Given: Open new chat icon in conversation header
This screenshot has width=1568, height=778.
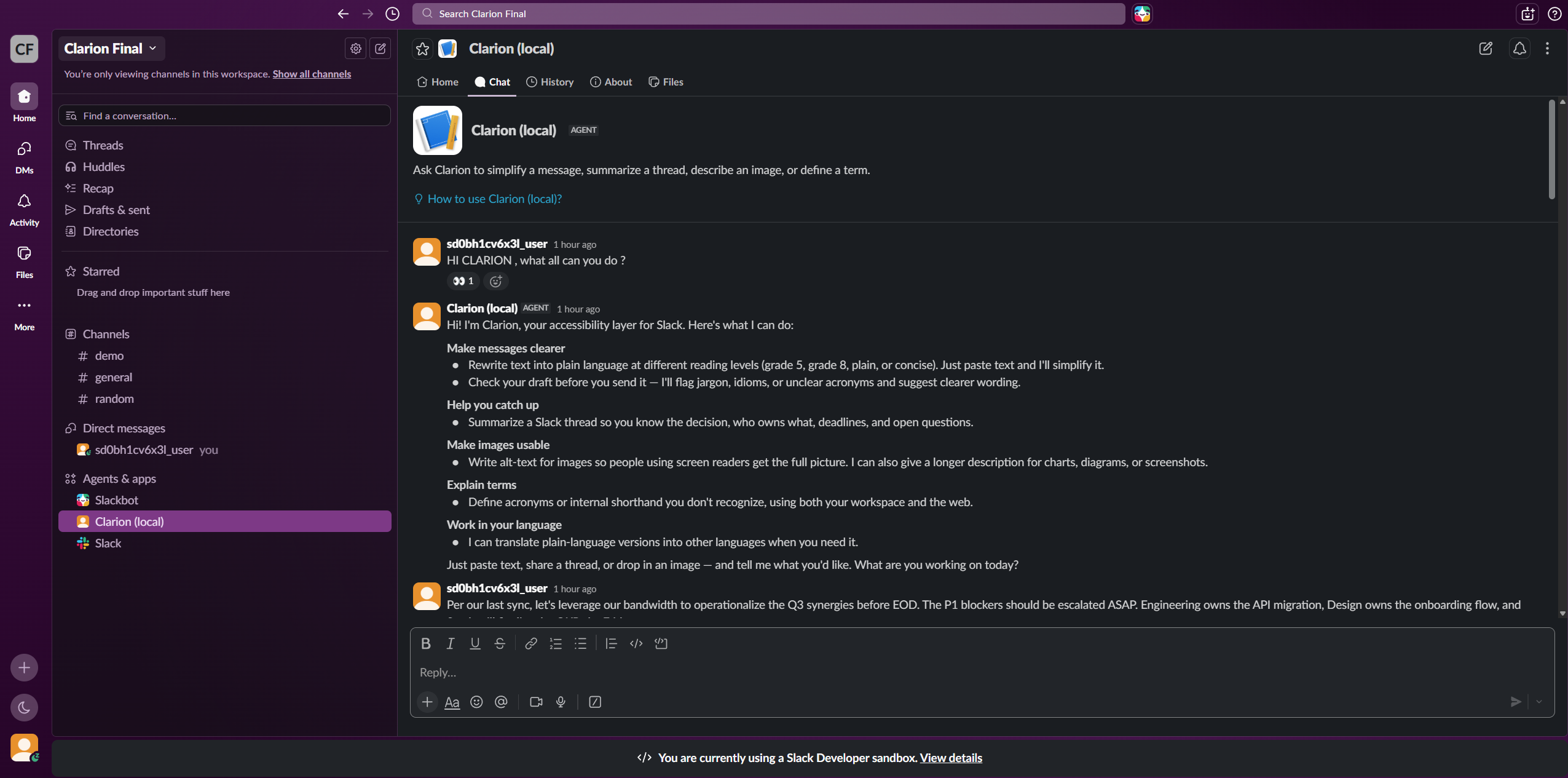Looking at the screenshot, I should point(1486,49).
